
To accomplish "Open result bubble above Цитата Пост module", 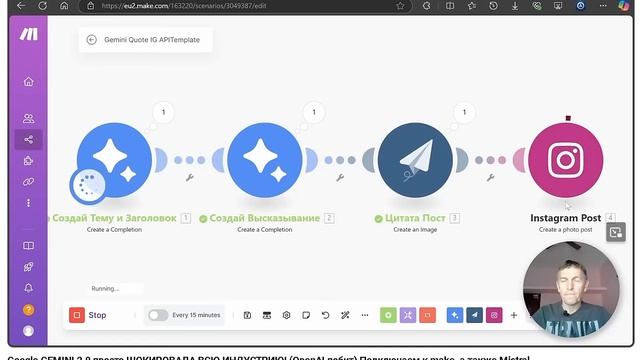I will point(464,112).
